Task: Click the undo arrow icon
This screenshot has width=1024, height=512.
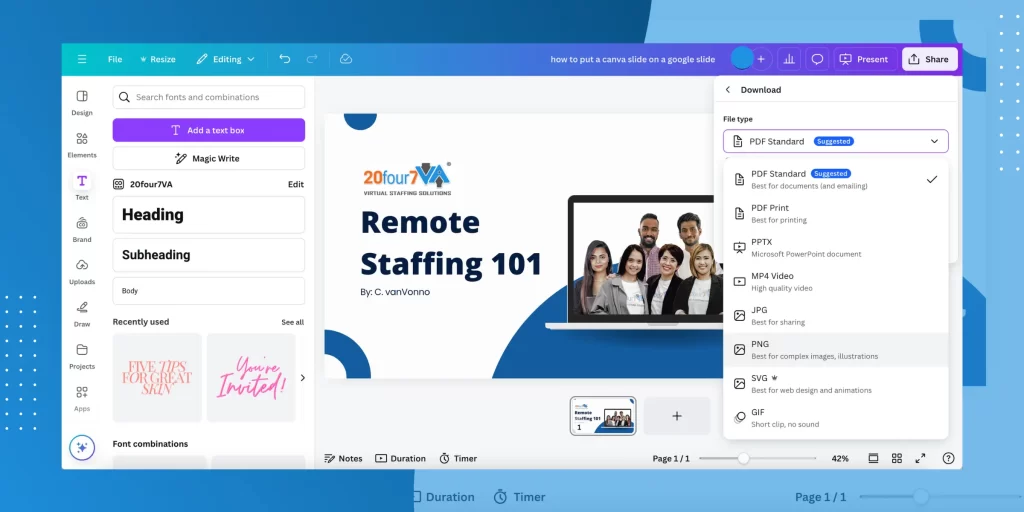Action: 285,59
